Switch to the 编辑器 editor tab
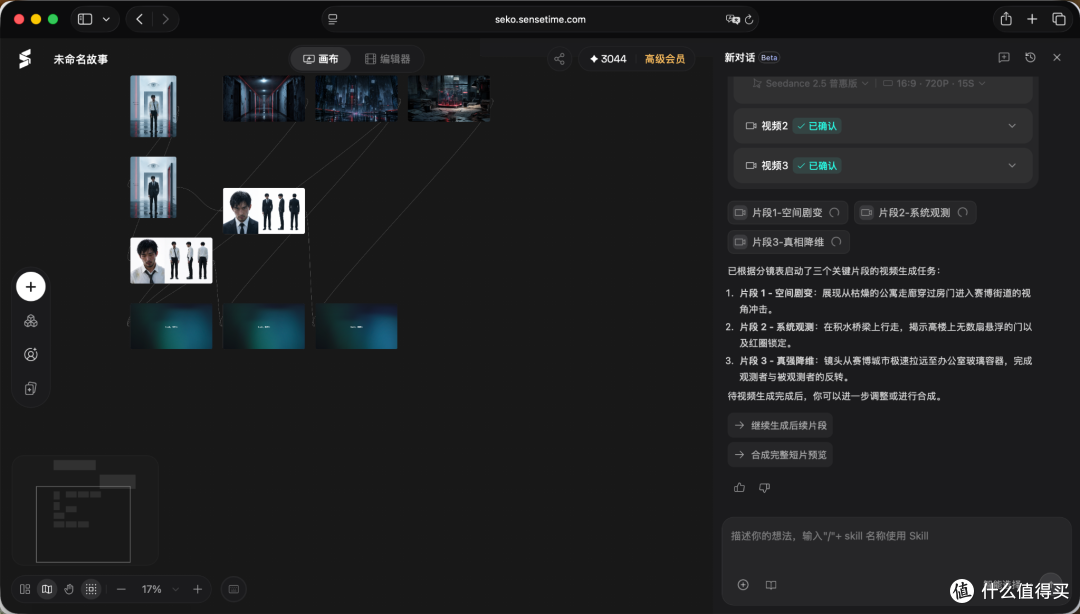1080x614 pixels. [x=387, y=59]
